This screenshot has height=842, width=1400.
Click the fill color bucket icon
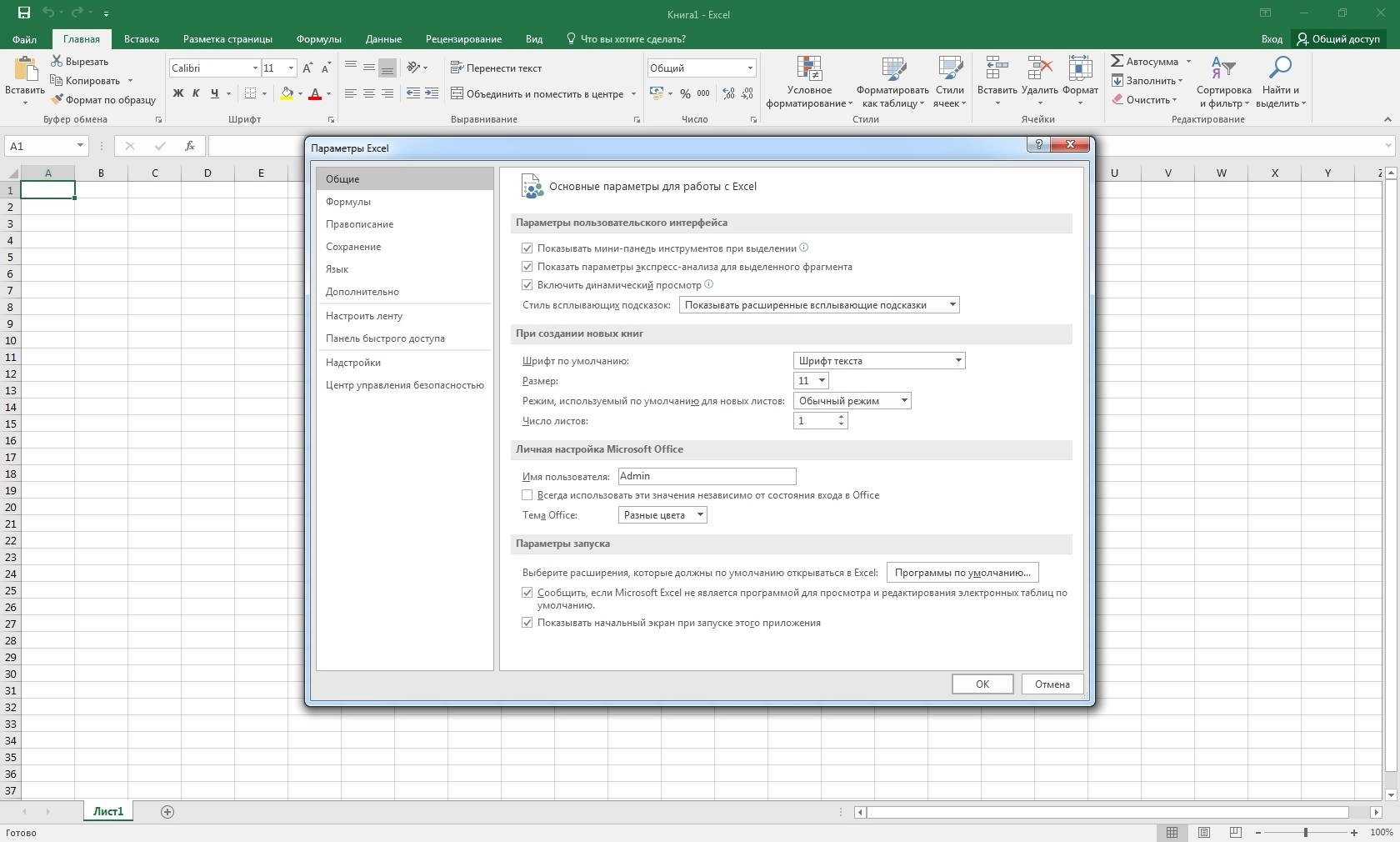[x=287, y=93]
